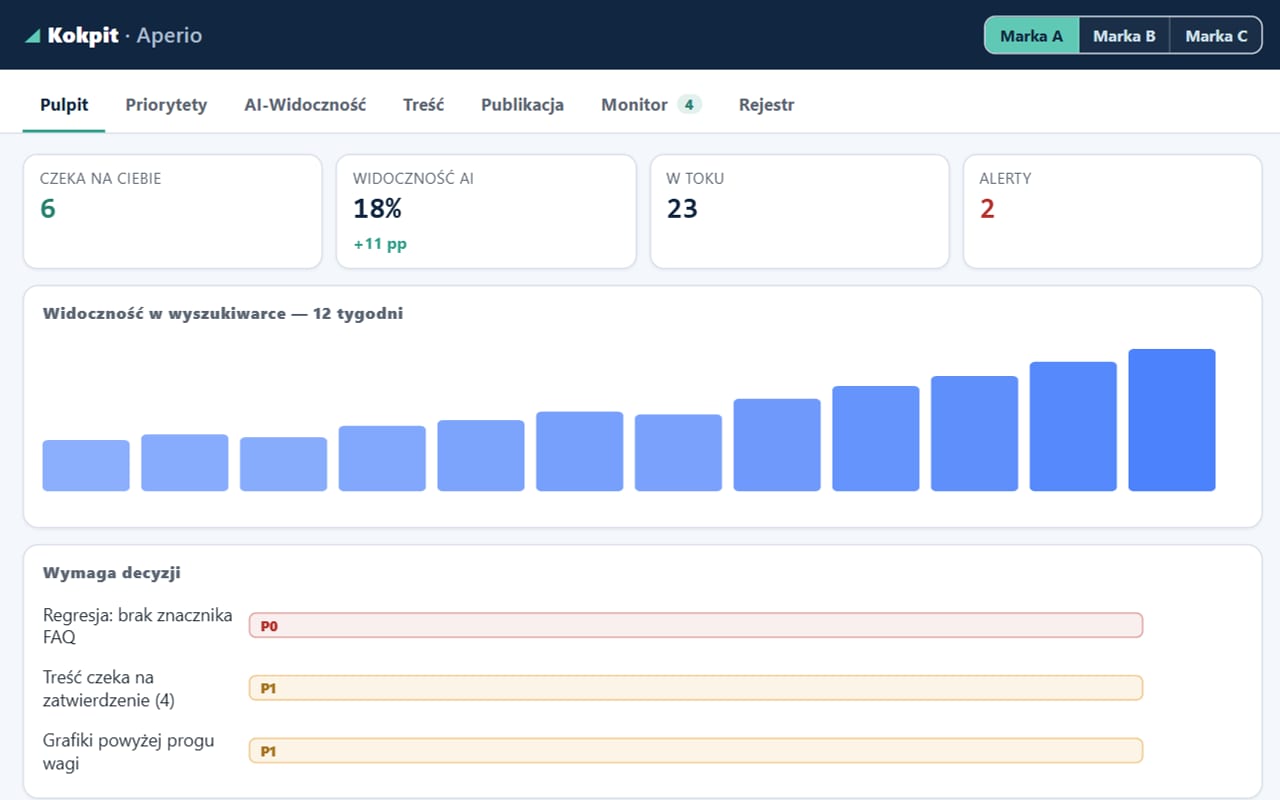Open Grafiki powyżej progu wagi item
This screenshot has height=800, width=1280.
pyautogui.click(x=129, y=752)
